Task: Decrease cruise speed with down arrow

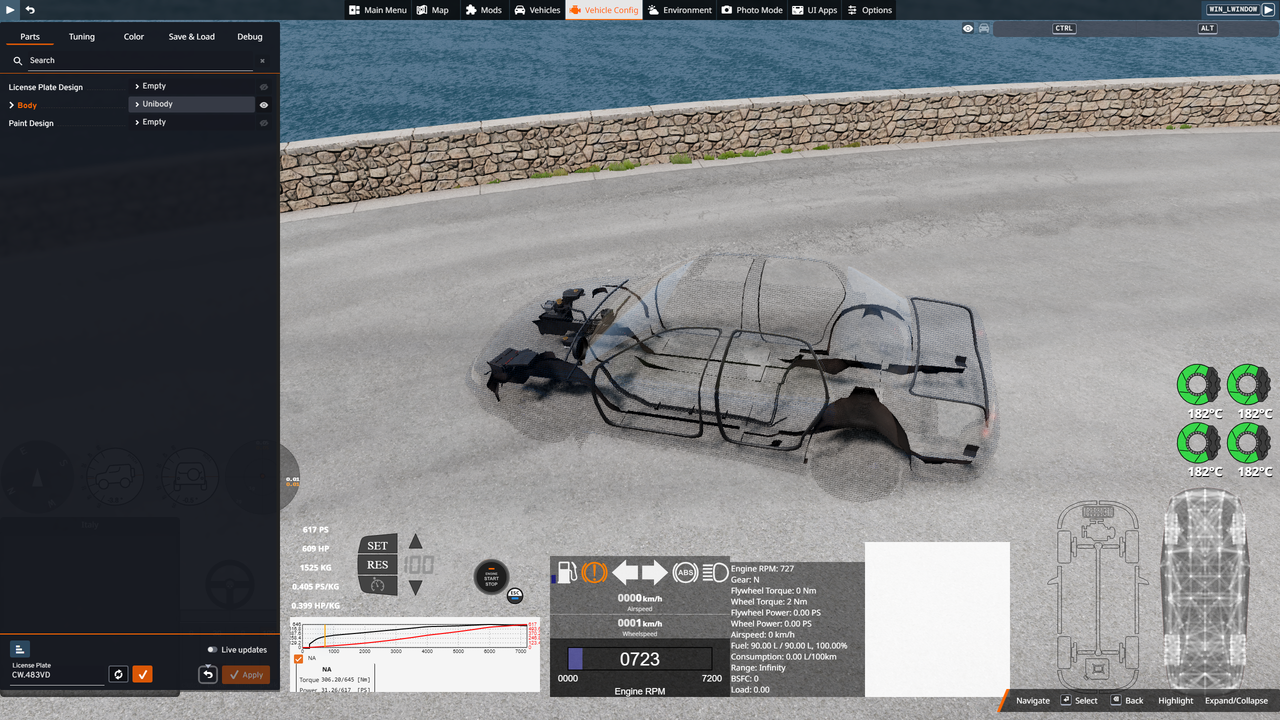Action: (415, 588)
